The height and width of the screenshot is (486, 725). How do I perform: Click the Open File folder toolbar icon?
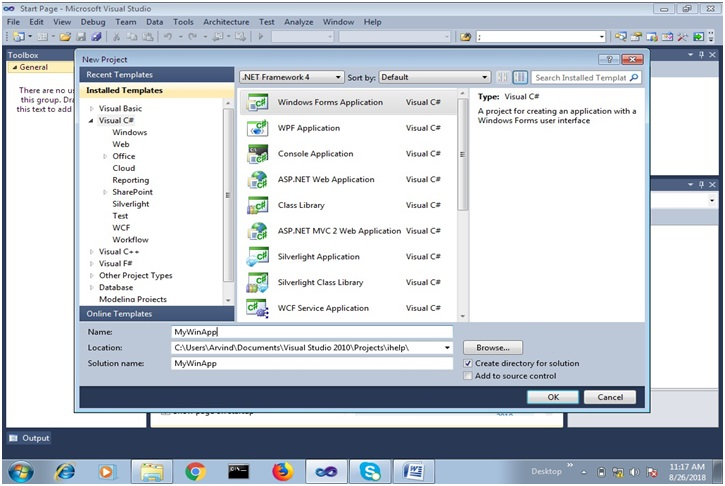click(x=65, y=37)
